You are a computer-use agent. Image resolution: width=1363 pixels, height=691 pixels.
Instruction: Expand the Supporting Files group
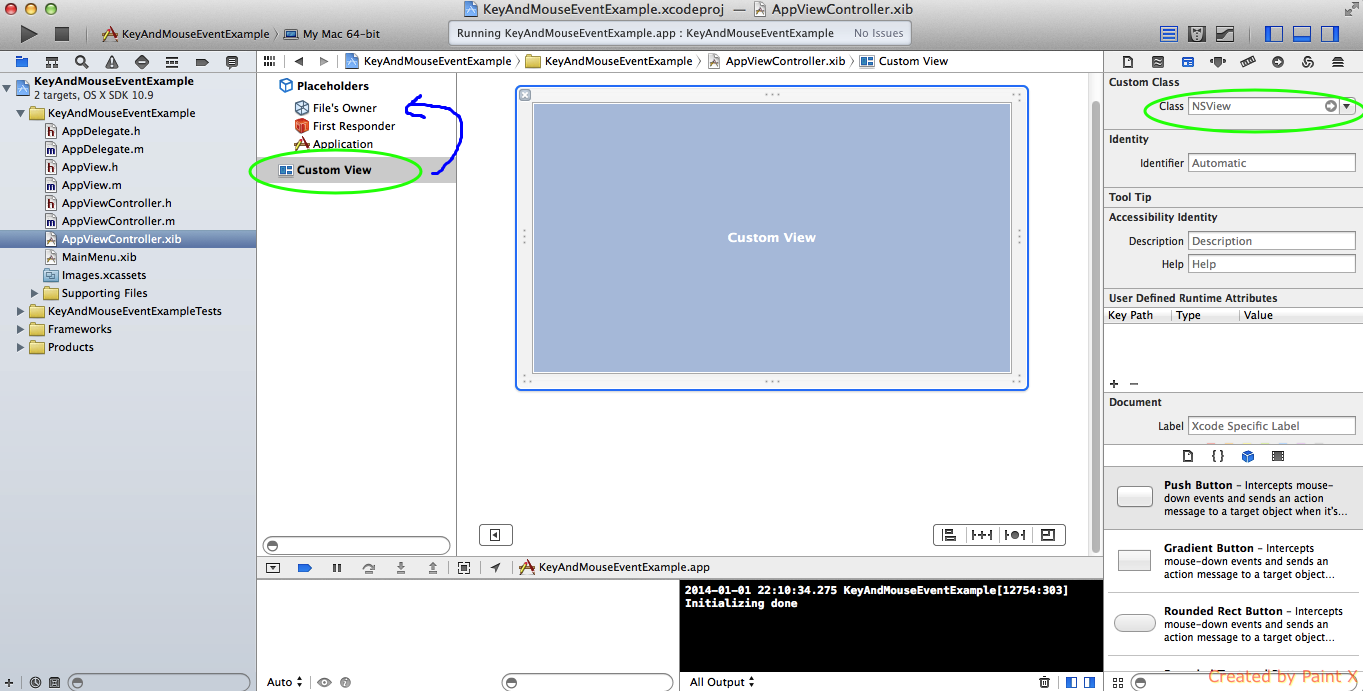(x=35, y=293)
